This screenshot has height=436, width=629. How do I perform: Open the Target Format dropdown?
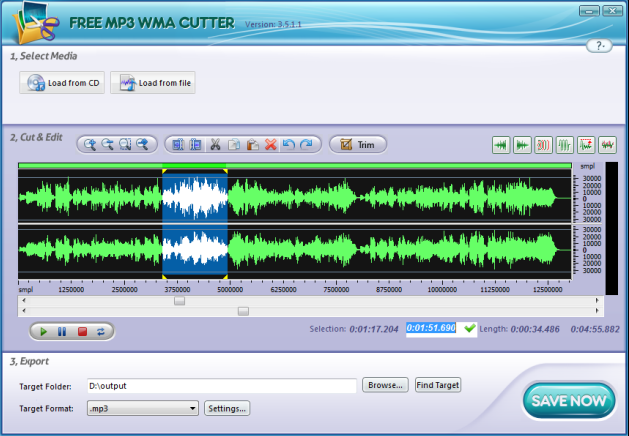click(143, 408)
